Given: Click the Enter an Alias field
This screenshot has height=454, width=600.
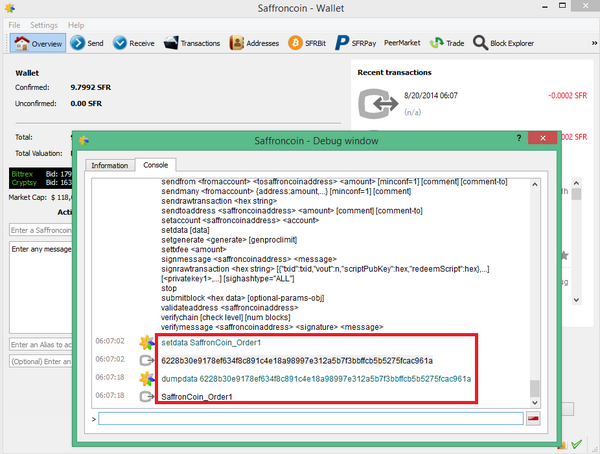Looking at the screenshot, I should click(x=41, y=345).
